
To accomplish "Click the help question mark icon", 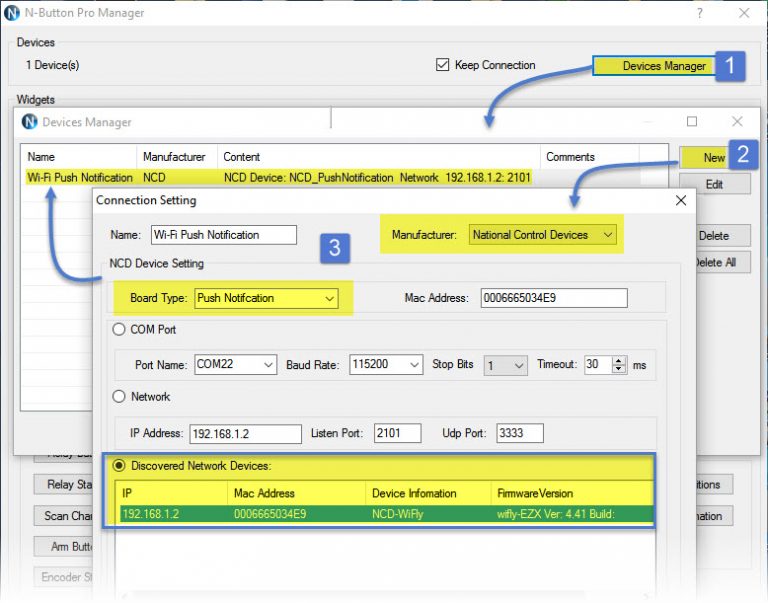I will [x=699, y=13].
